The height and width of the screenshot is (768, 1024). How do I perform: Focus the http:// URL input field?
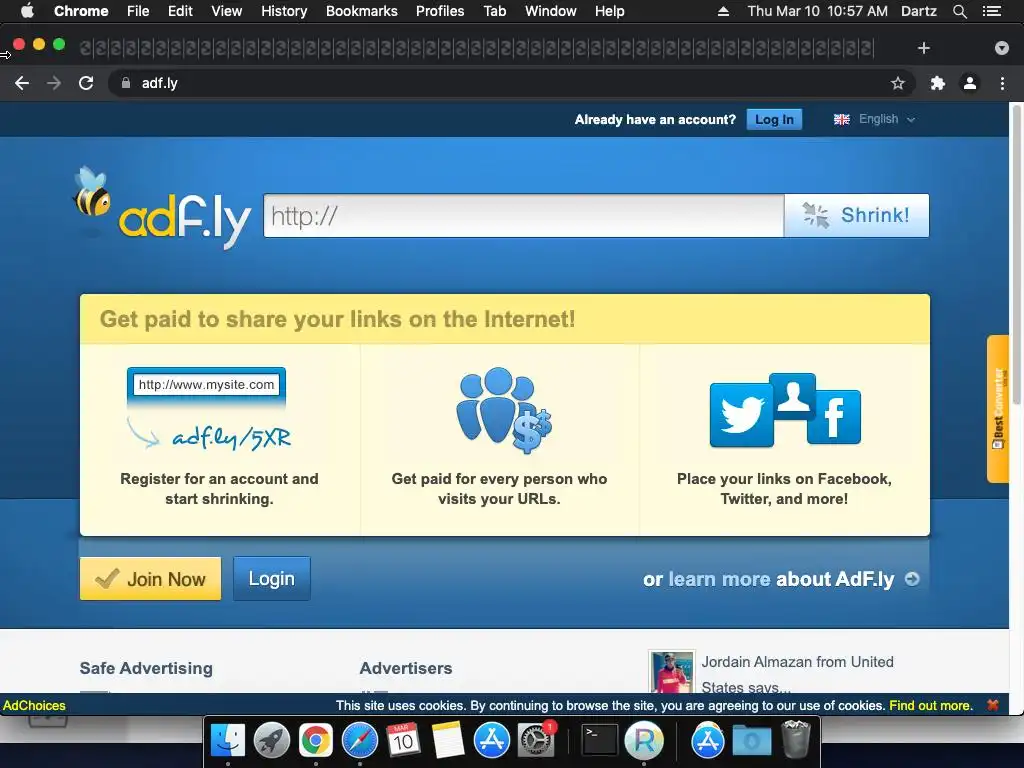(524, 216)
